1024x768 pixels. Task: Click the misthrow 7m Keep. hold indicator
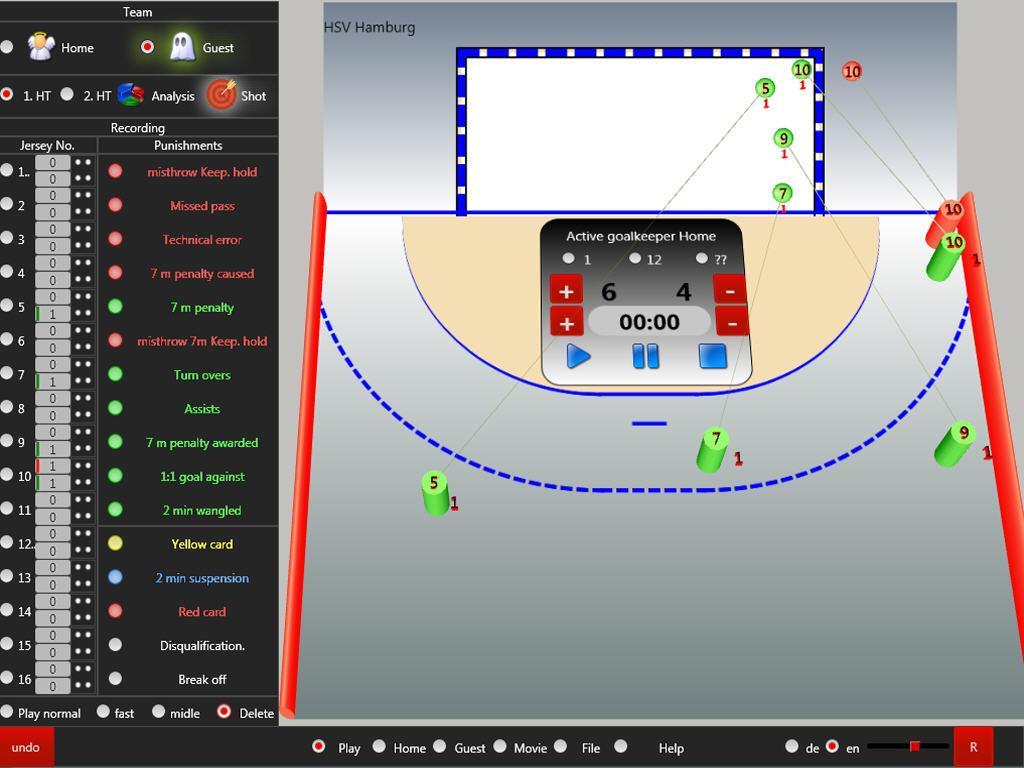116,340
